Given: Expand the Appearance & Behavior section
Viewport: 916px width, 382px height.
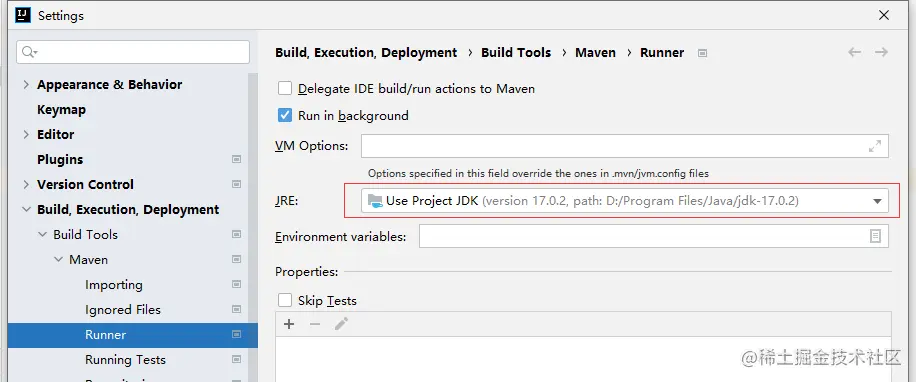Looking at the screenshot, I should pos(26,85).
